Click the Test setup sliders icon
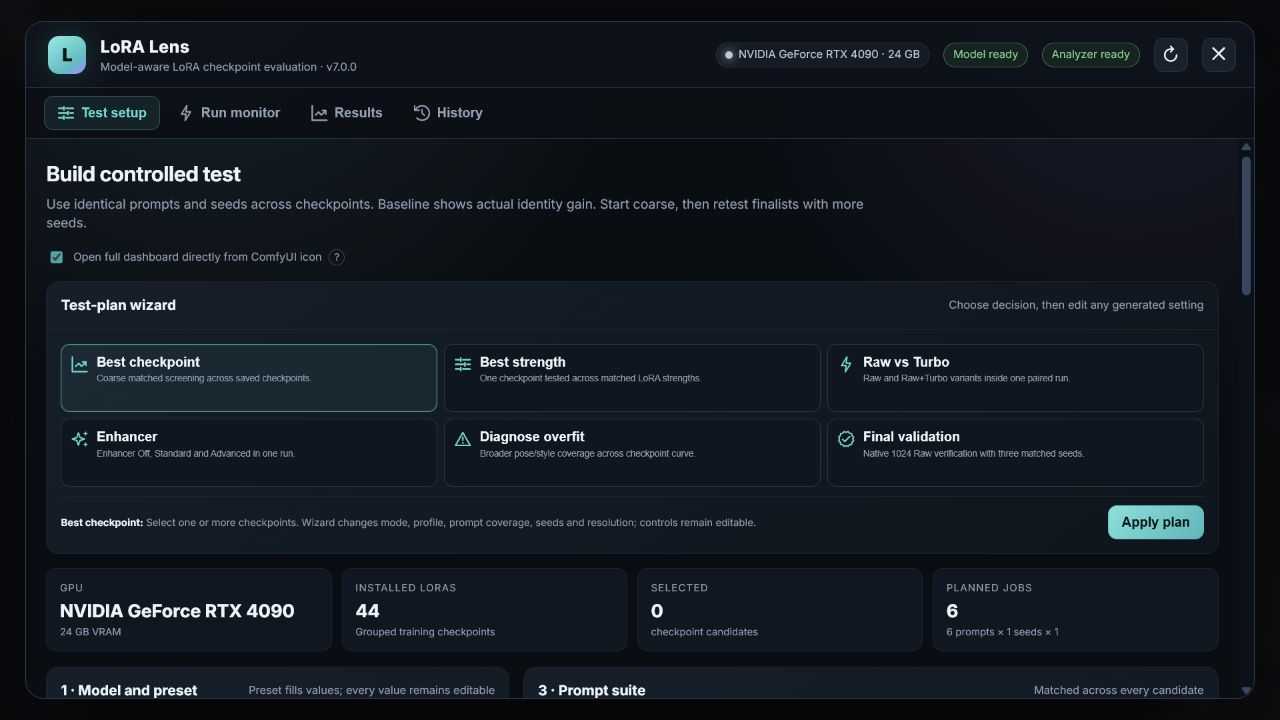Image resolution: width=1280 pixels, height=720 pixels. click(66, 113)
